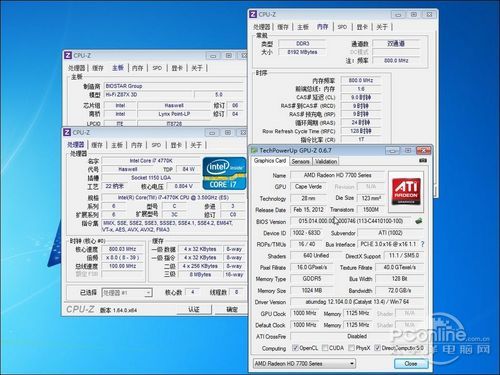Click the GDDR5 memory type value
This screenshot has width=500, height=375.
[x=312, y=279]
